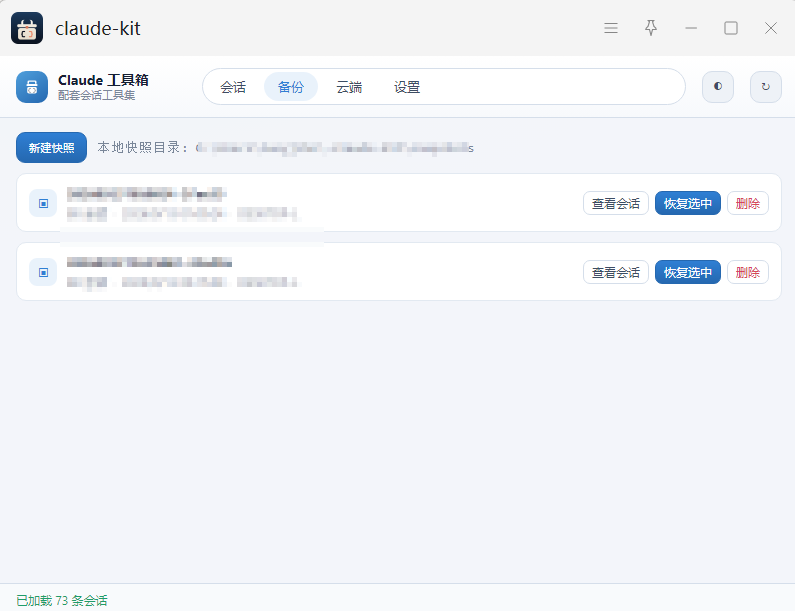
Task: Click 恢复选中 for the first snapshot
Action: tap(688, 203)
